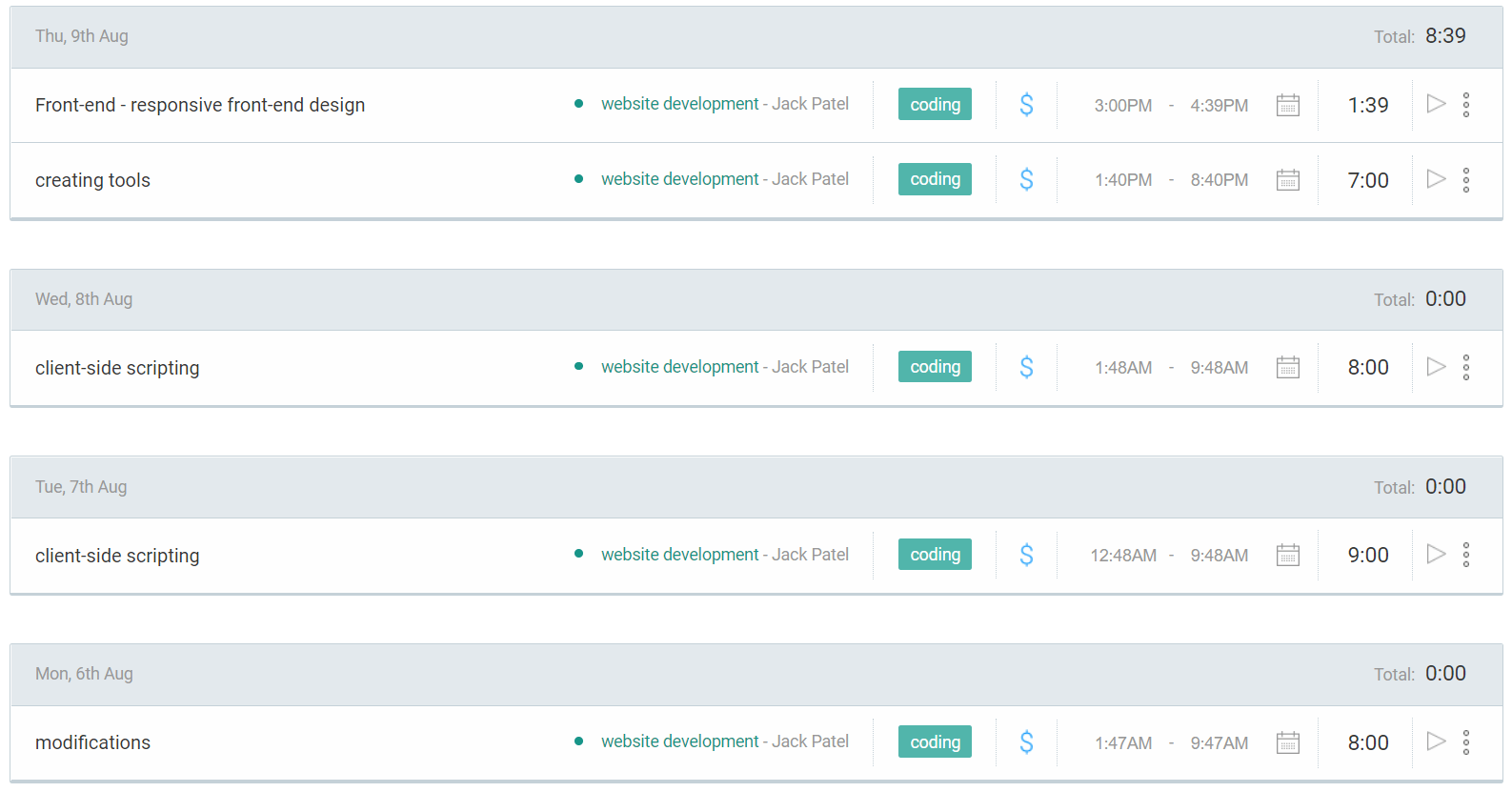This screenshot has height=792, width=1512.
Task: Click the 1:39 duration of Front-end entry
Action: 1367,105
